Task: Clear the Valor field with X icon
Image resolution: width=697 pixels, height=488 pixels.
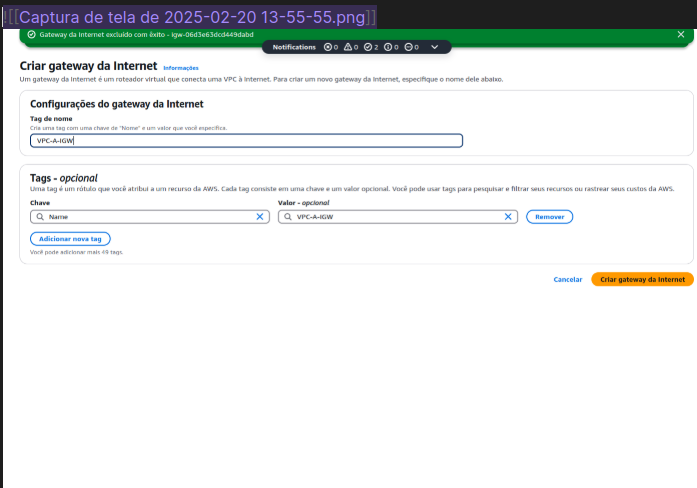Action: [x=507, y=216]
